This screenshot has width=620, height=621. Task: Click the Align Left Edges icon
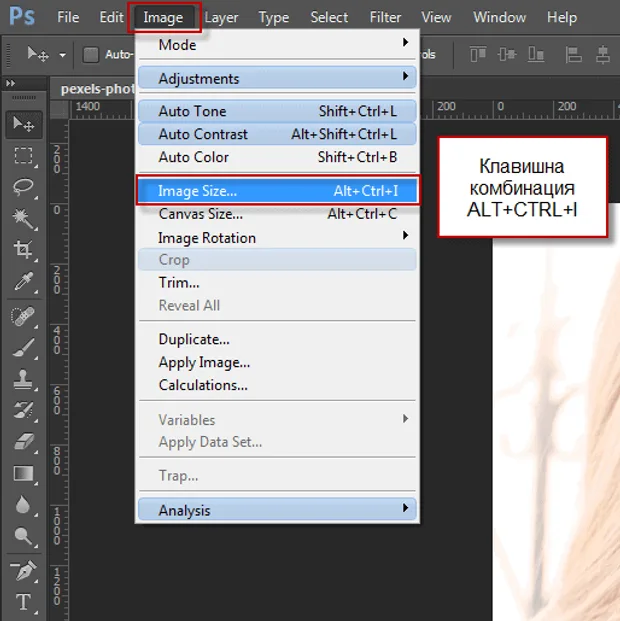[x=573, y=54]
